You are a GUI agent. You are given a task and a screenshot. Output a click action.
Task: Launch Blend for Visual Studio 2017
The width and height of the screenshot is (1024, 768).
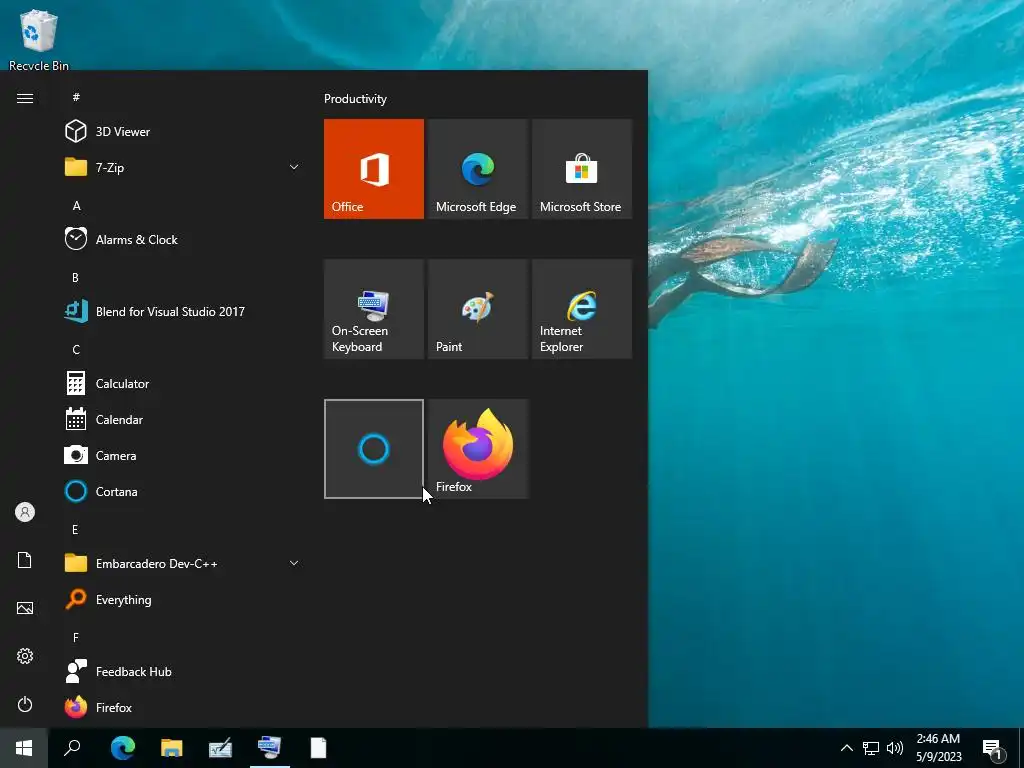[182, 312]
